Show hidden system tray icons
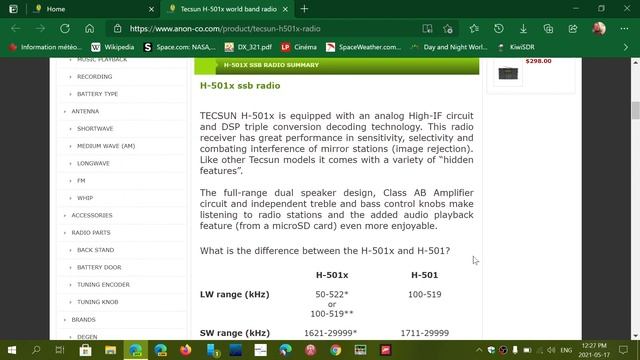 point(479,350)
